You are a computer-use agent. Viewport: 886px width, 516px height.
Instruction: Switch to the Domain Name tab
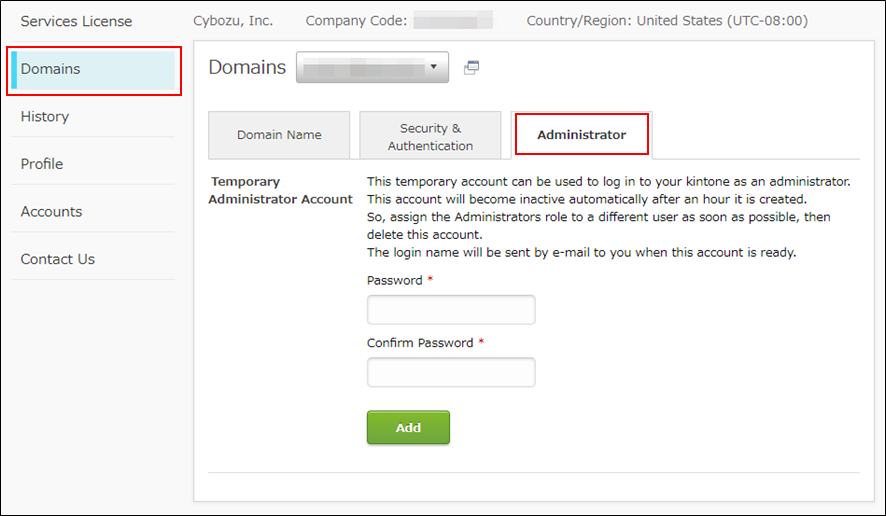279,135
